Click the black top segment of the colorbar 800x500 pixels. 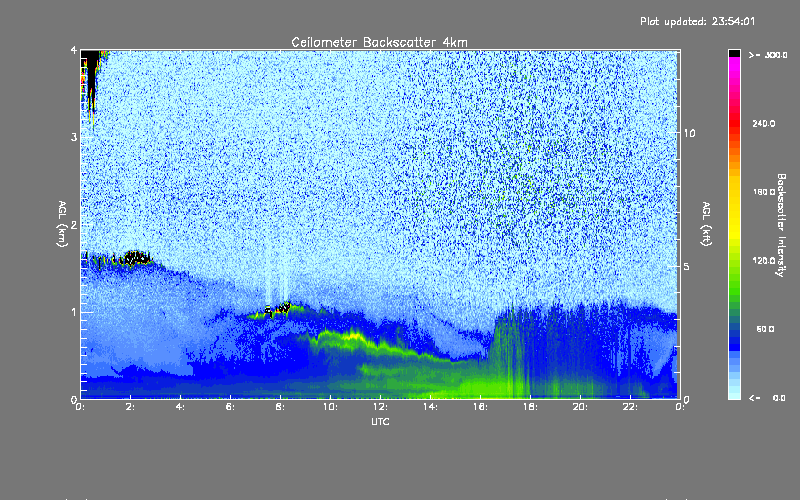click(734, 53)
